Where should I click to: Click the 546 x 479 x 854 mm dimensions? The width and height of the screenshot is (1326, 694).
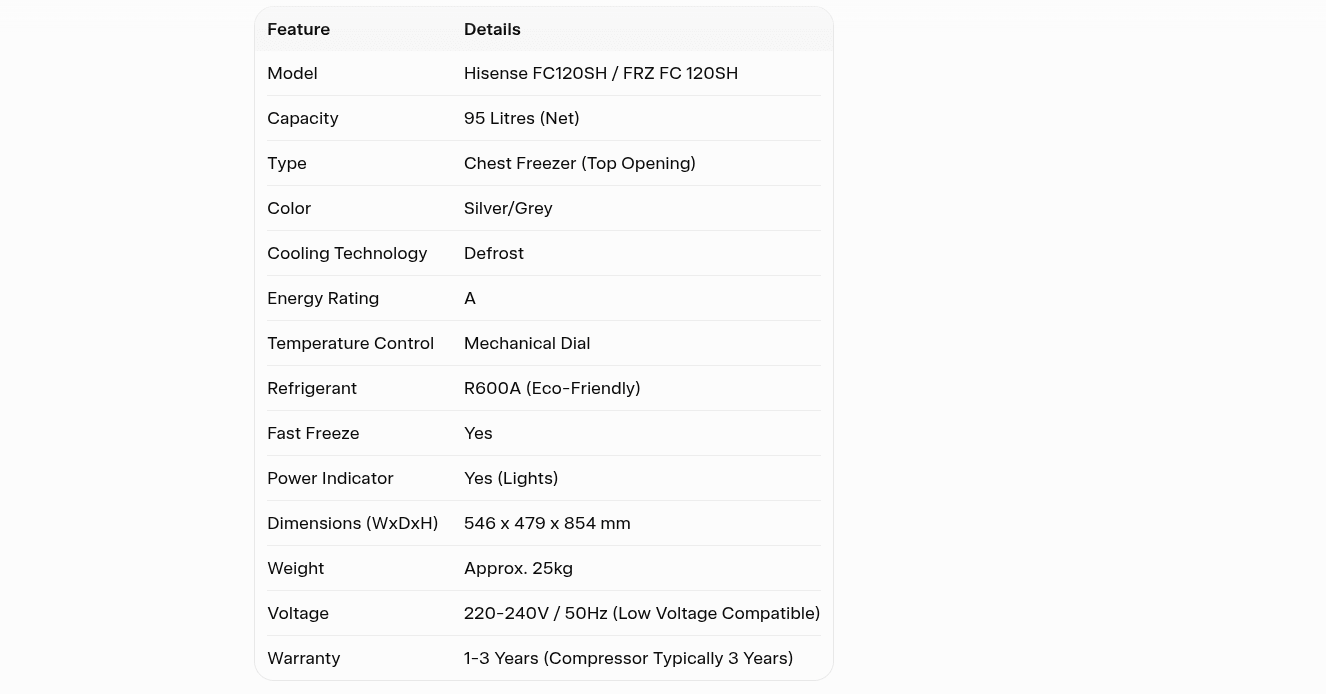pyautogui.click(x=547, y=523)
